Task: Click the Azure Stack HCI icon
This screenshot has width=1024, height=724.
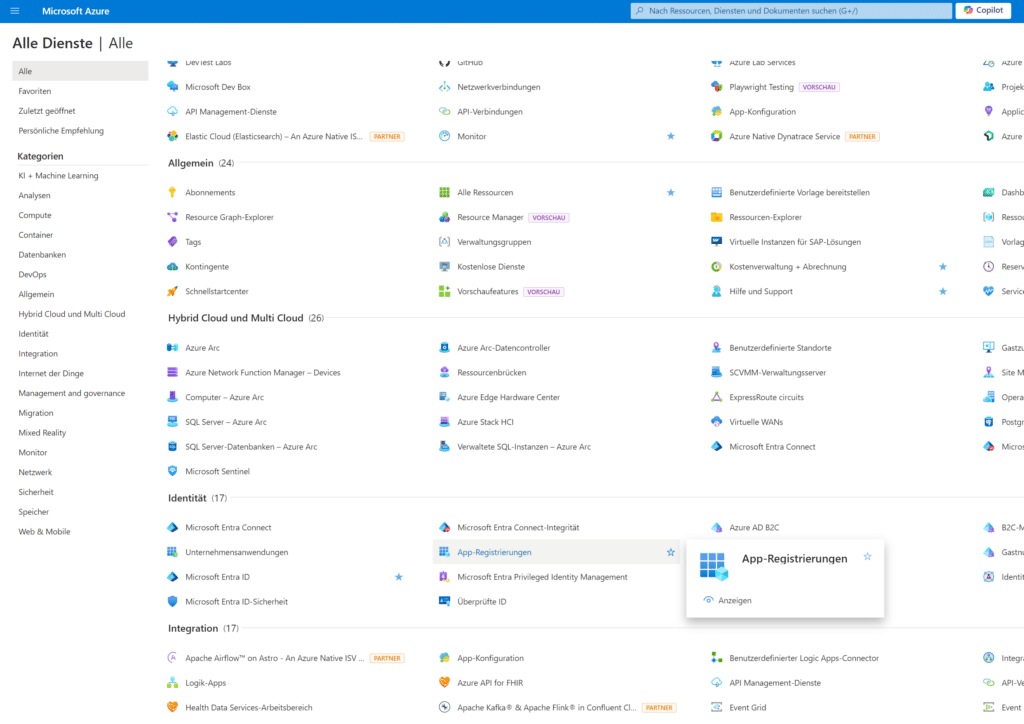Action: [445, 422]
